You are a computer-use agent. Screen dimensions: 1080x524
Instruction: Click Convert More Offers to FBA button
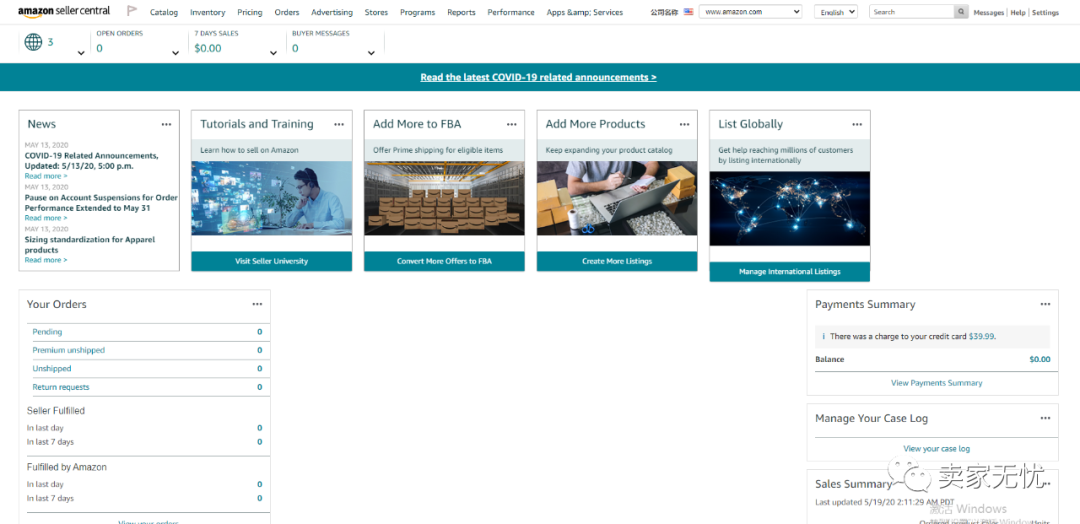pos(444,261)
